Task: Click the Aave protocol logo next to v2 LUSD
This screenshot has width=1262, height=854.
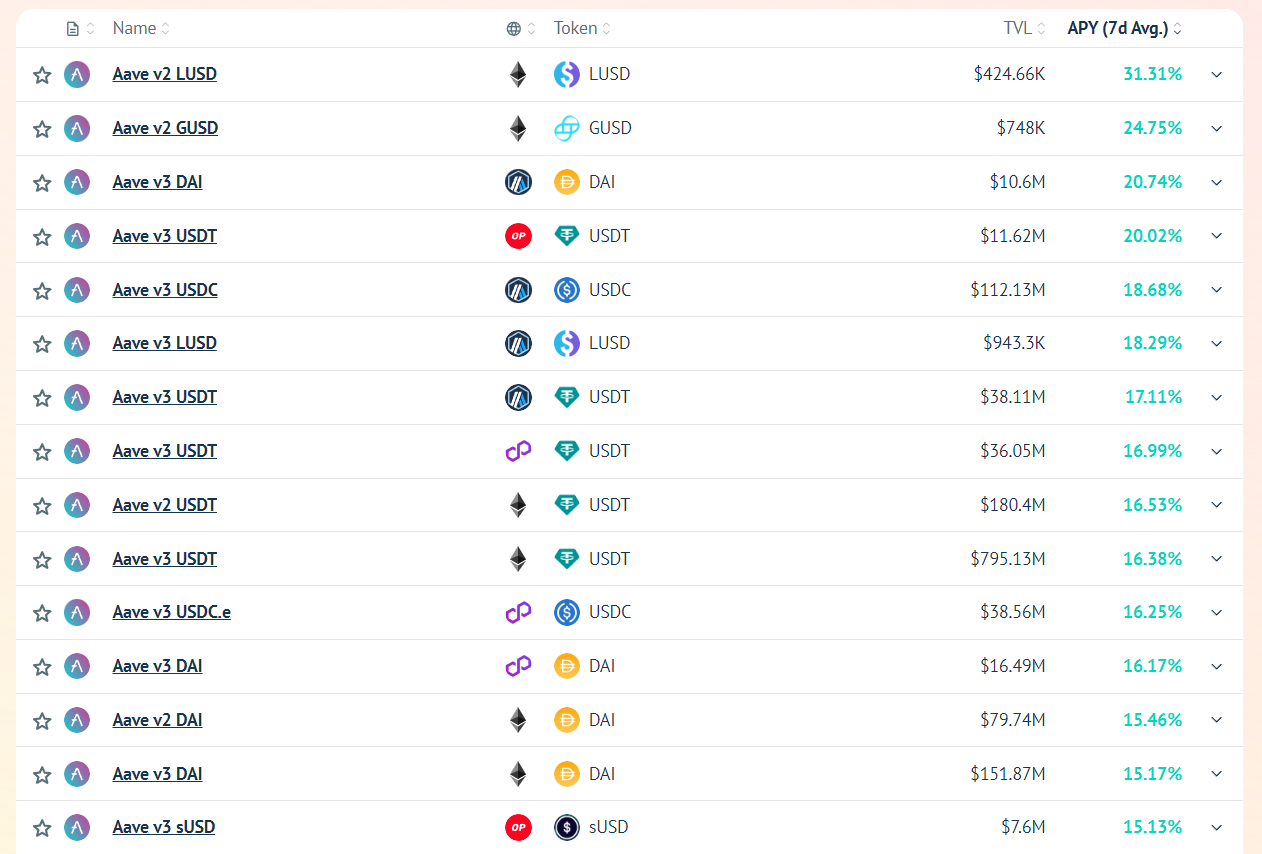Action: [77, 74]
